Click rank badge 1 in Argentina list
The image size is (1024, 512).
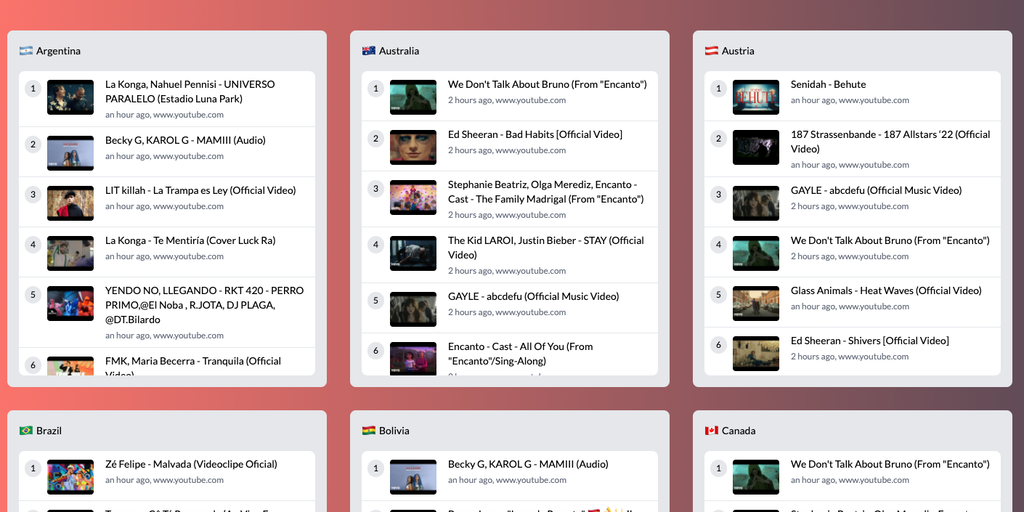(x=33, y=88)
